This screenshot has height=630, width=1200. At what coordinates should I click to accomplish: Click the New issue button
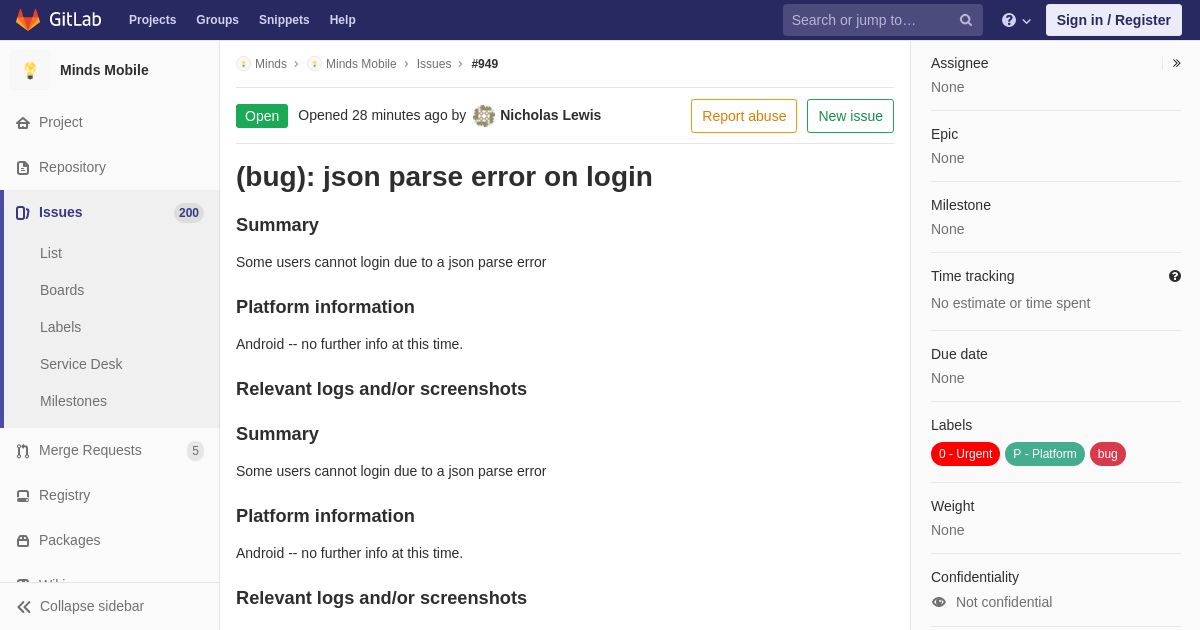850,116
